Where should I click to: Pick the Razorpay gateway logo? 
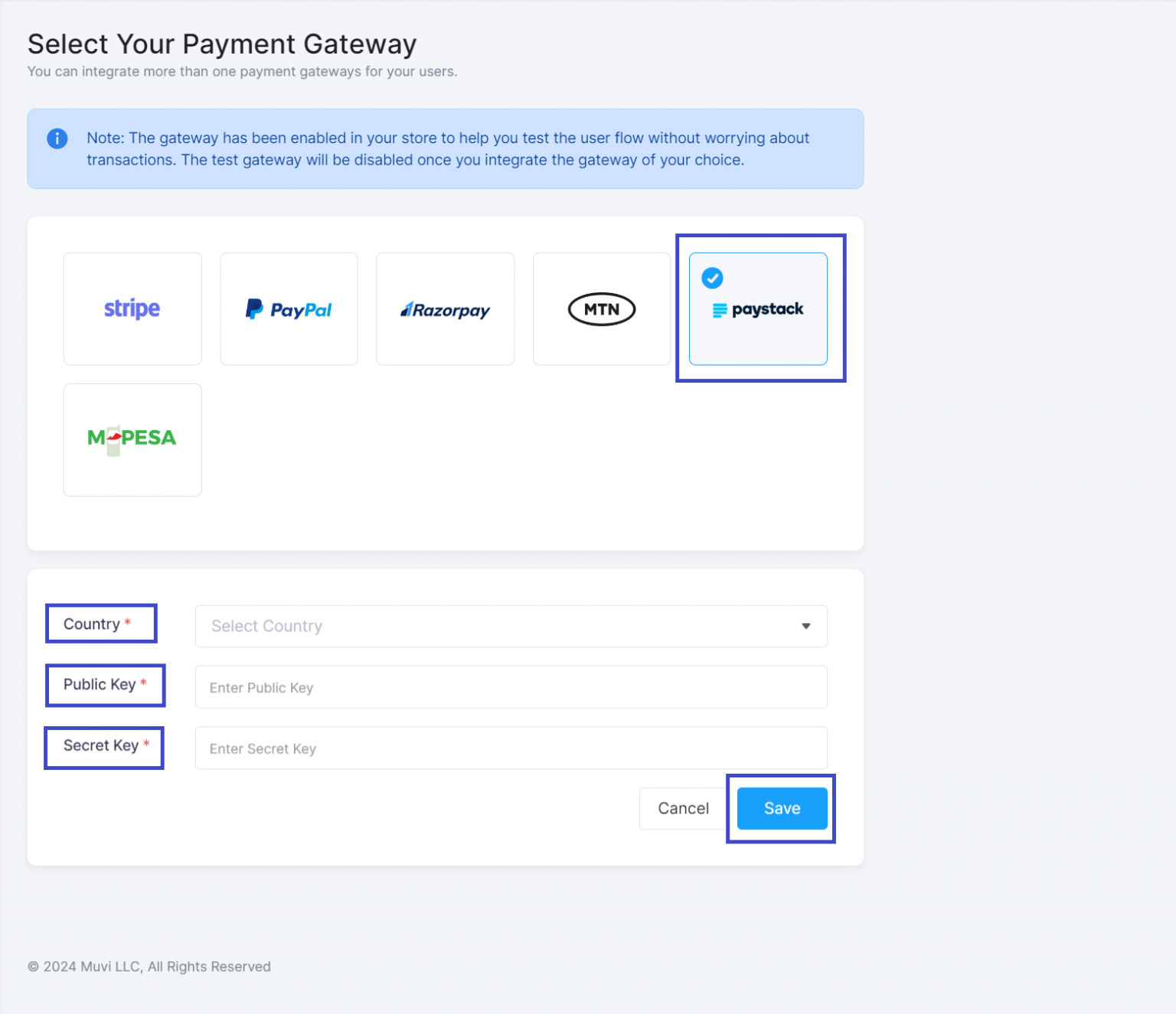(x=445, y=309)
